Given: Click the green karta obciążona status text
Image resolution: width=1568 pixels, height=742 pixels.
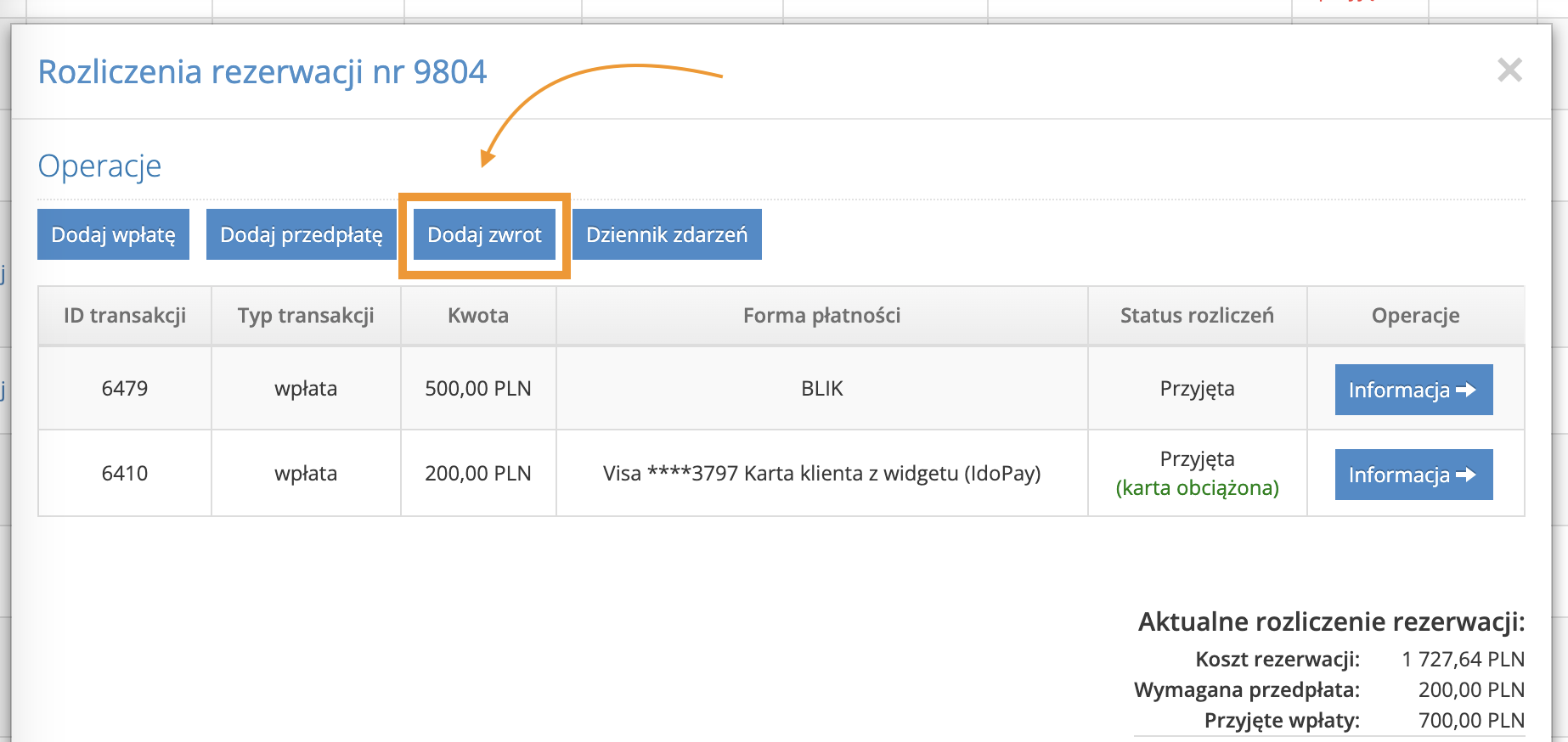Looking at the screenshot, I should pyautogui.click(x=1197, y=488).
